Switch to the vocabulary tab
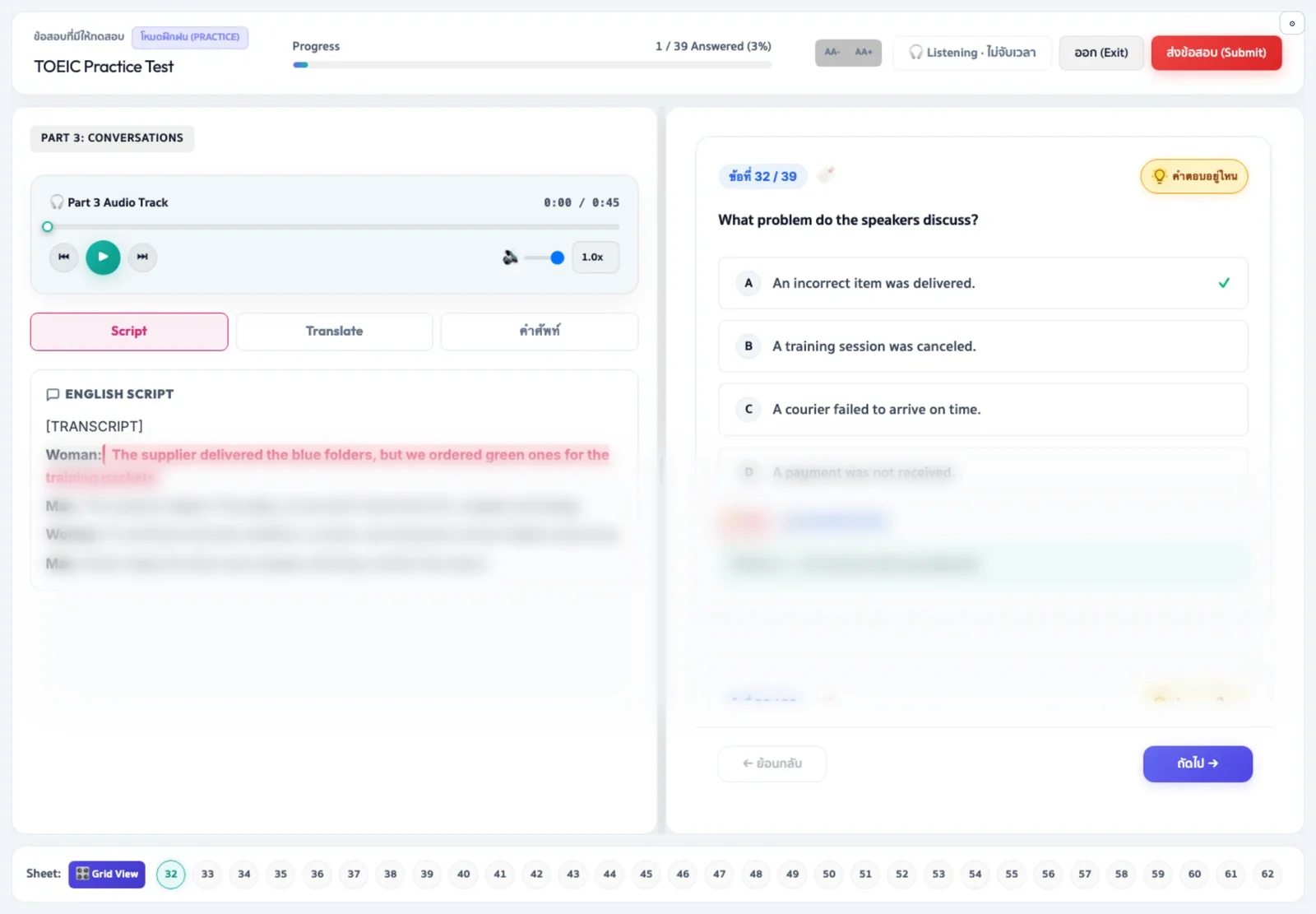This screenshot has width=1316, height=914. (540, 332)
